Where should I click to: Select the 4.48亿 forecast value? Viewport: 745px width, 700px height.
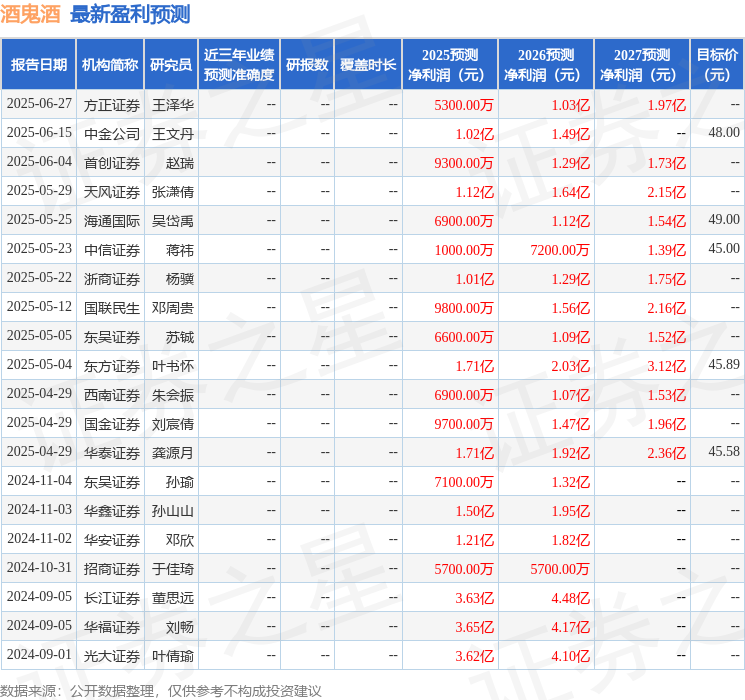pos(570,598)
